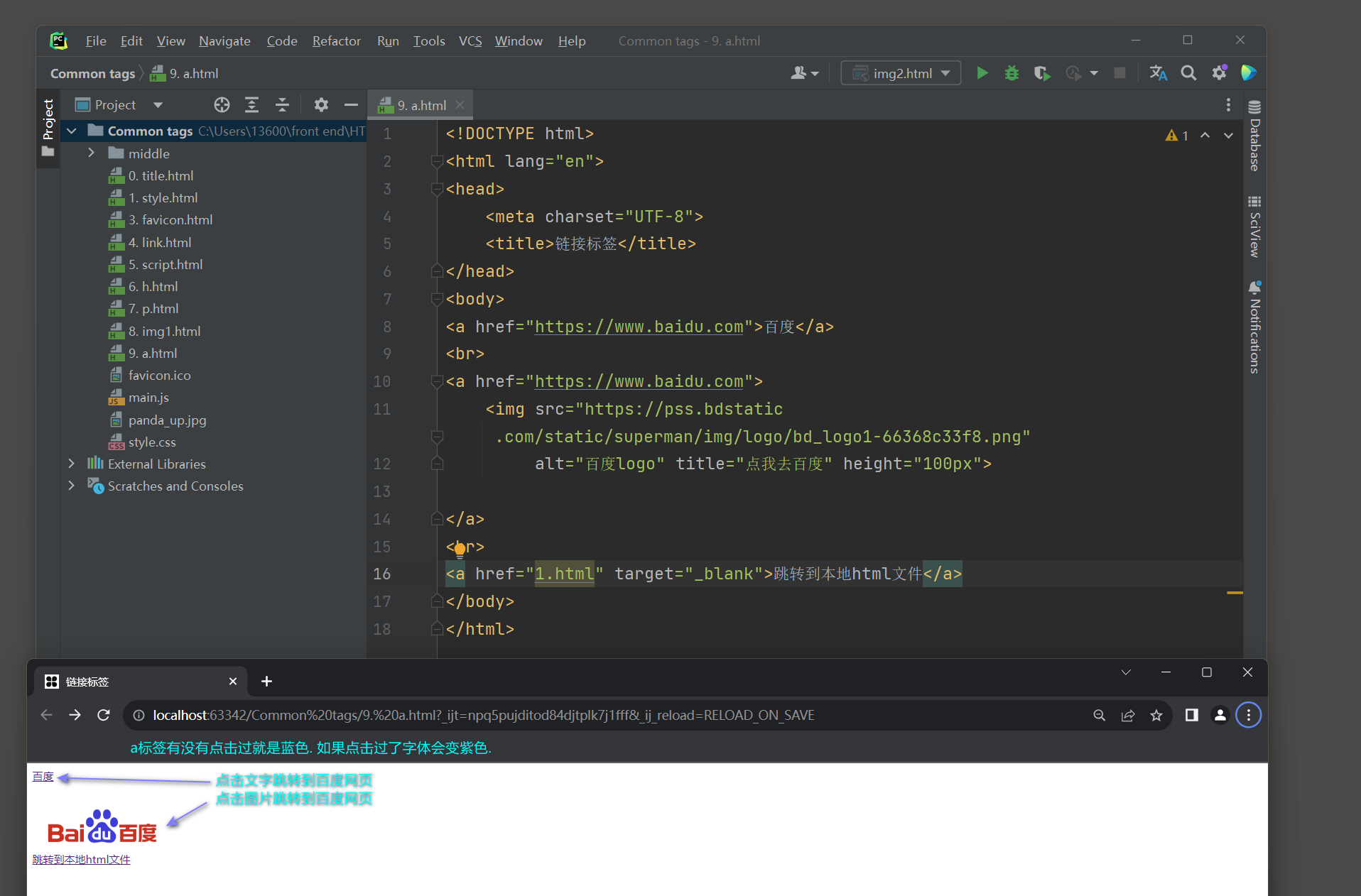This screenshot has height=896, width=1361.
Task: Click the Stop square button
Action: coord(1119,73)
